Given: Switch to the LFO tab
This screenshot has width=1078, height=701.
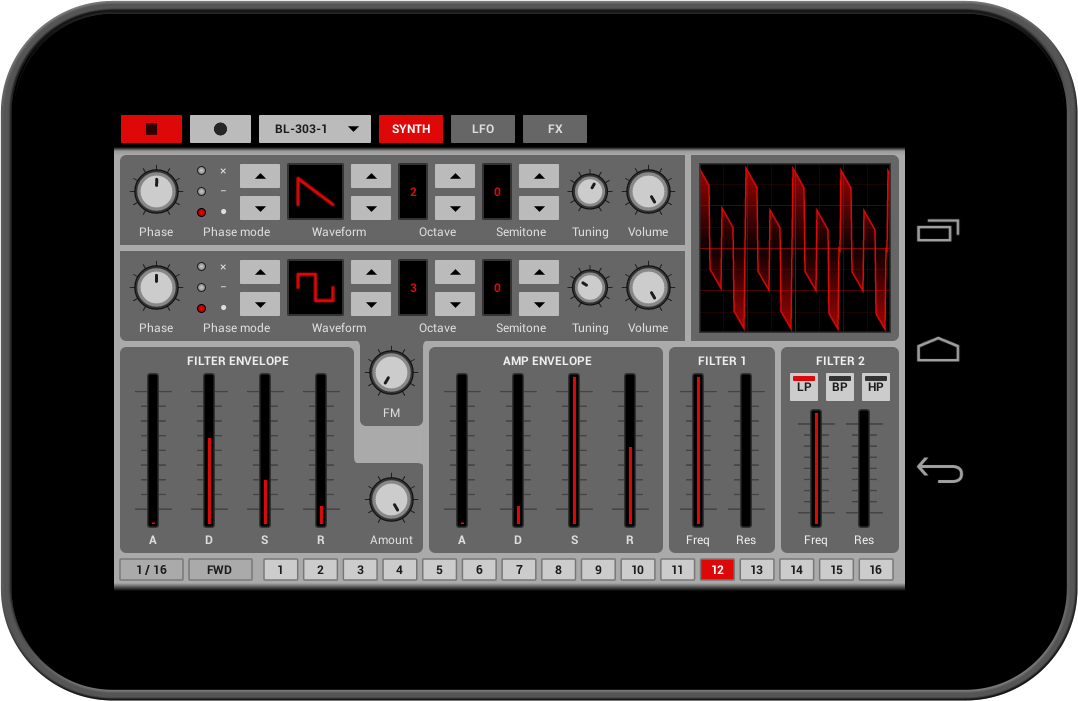Looking at the screenshot, I should pos(483,129).
